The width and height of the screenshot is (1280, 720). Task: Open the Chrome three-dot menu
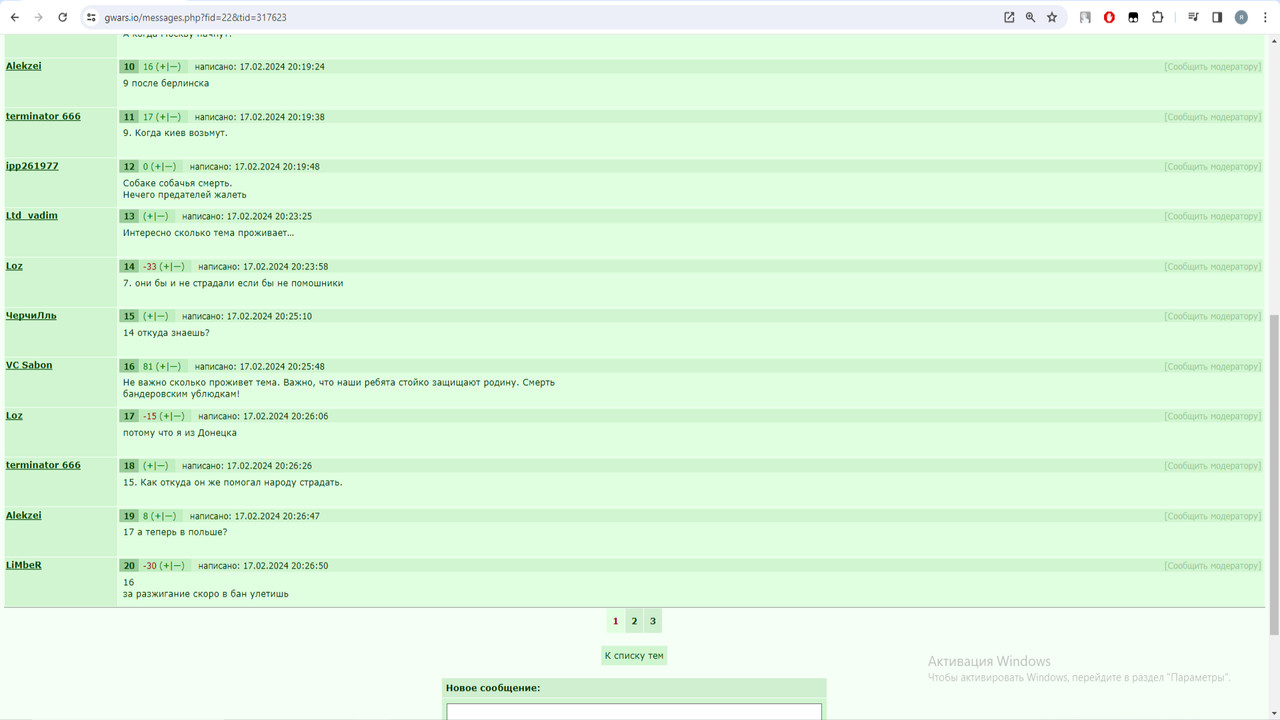1265,17
